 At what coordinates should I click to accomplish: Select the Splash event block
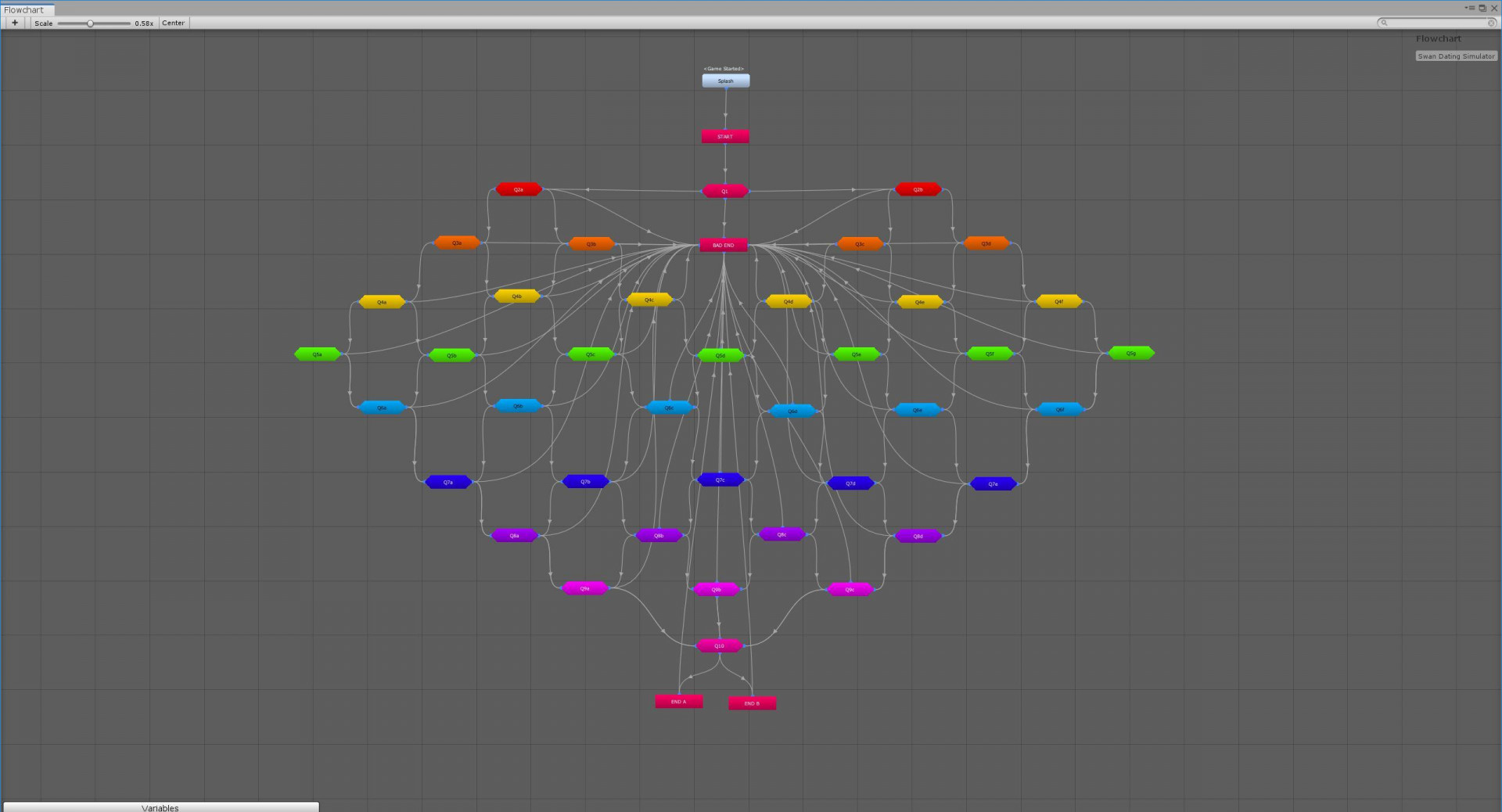[x=726, y=81]
